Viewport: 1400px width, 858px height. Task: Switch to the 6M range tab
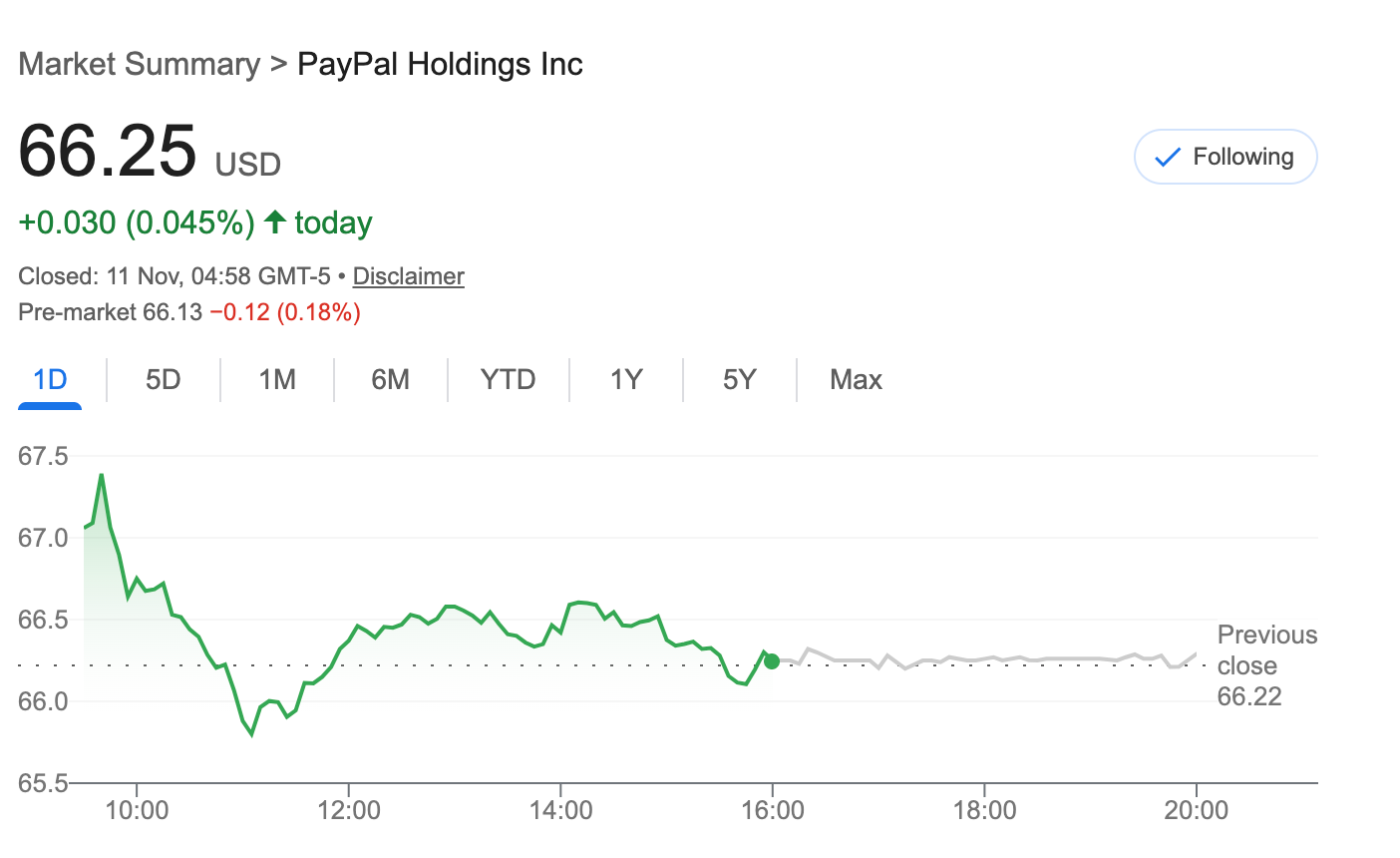390,379
